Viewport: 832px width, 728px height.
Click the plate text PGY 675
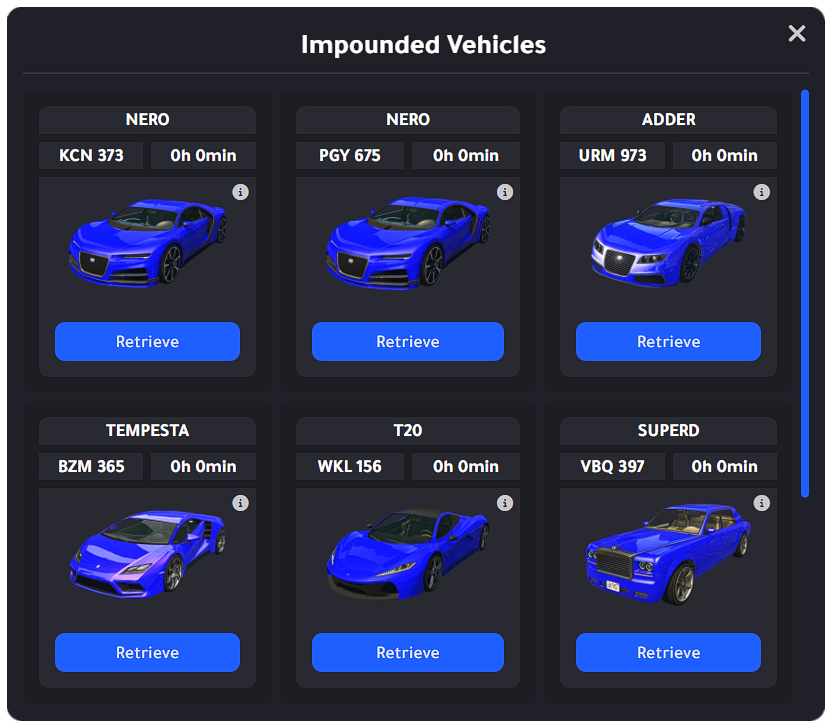click(350, 155)
